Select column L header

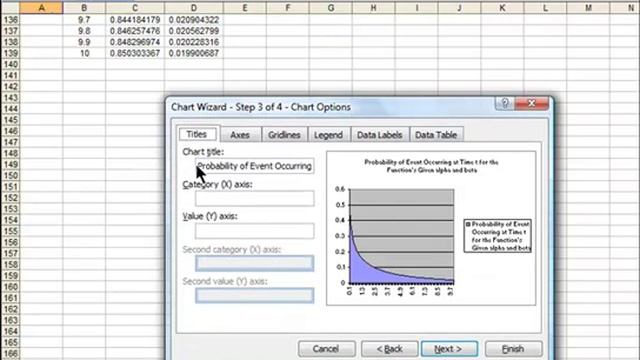click(545, 8)
